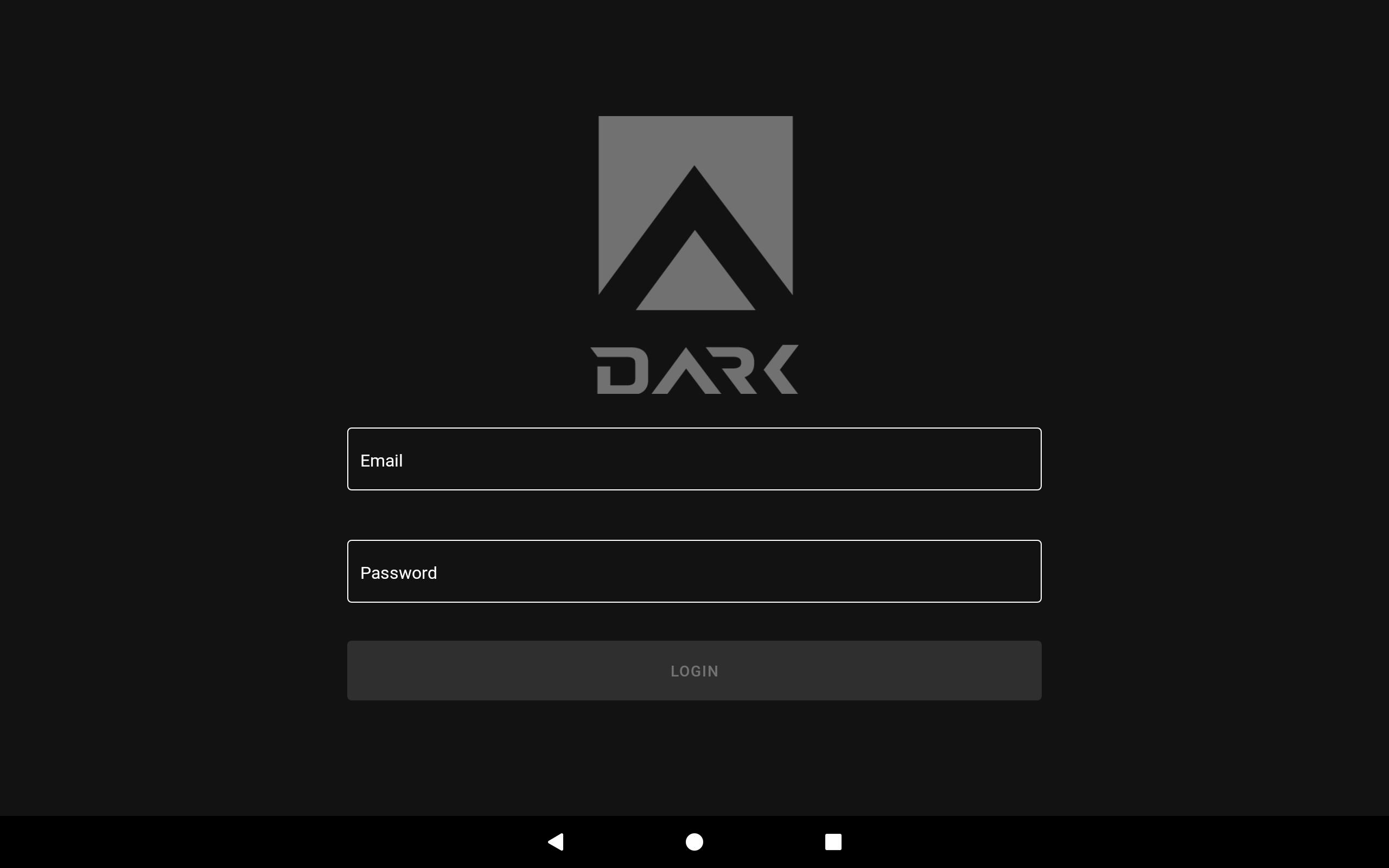This screenshot has height=868, width=1389.
Task: Select the white-outlined Password box
Action: coord(694,571)
